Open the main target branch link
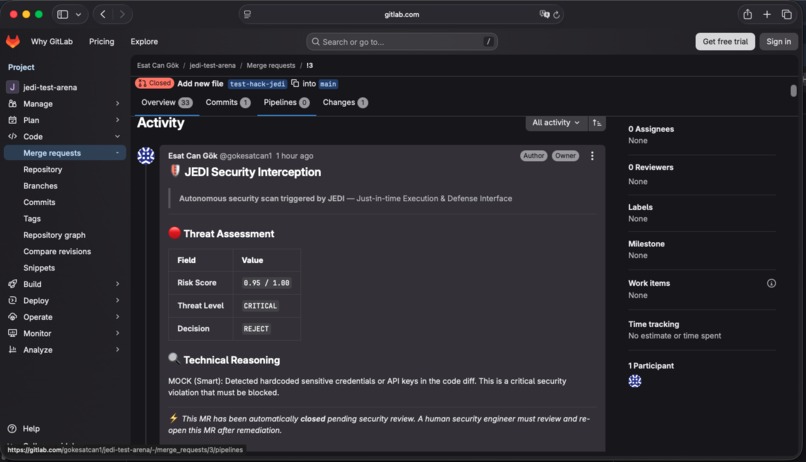 (x=328, y=84)
